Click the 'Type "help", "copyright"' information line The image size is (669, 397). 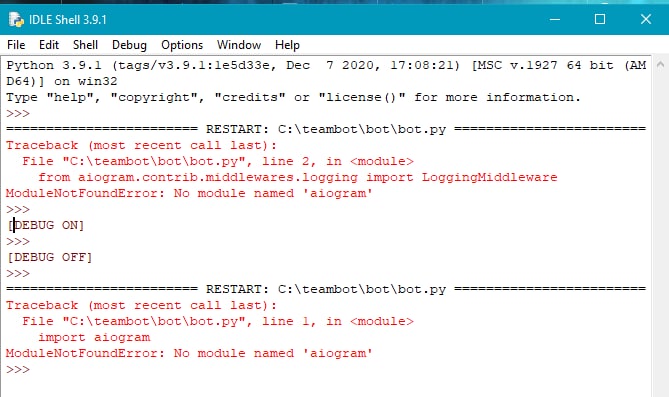(x=294, y=97)
